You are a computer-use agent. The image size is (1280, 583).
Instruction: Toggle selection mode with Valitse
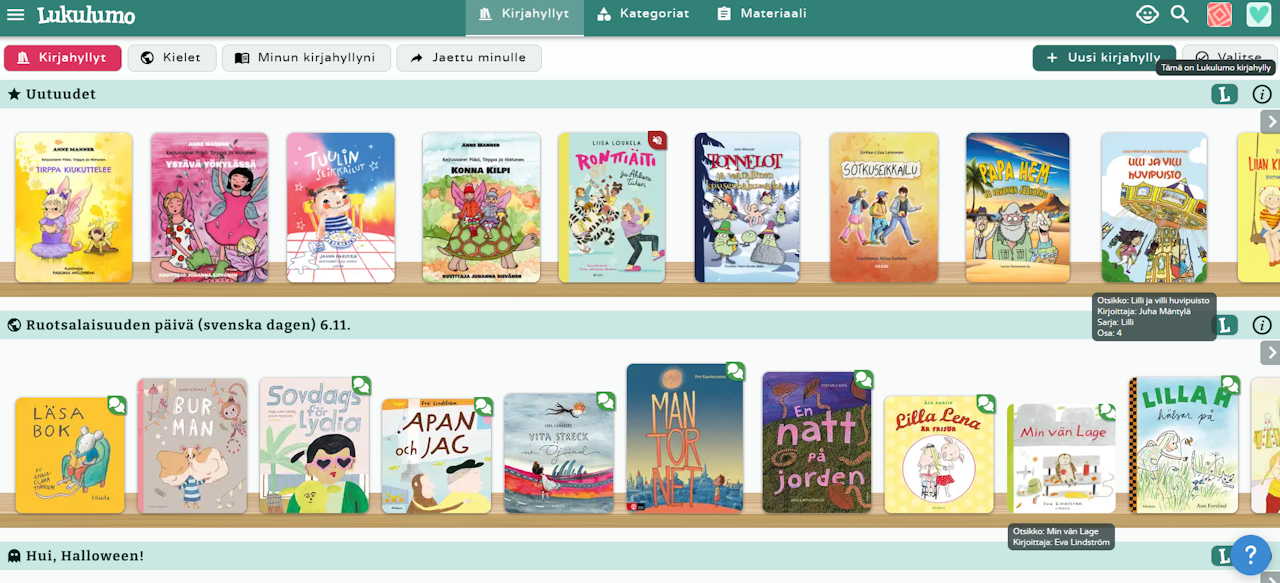pos(1229,58)
